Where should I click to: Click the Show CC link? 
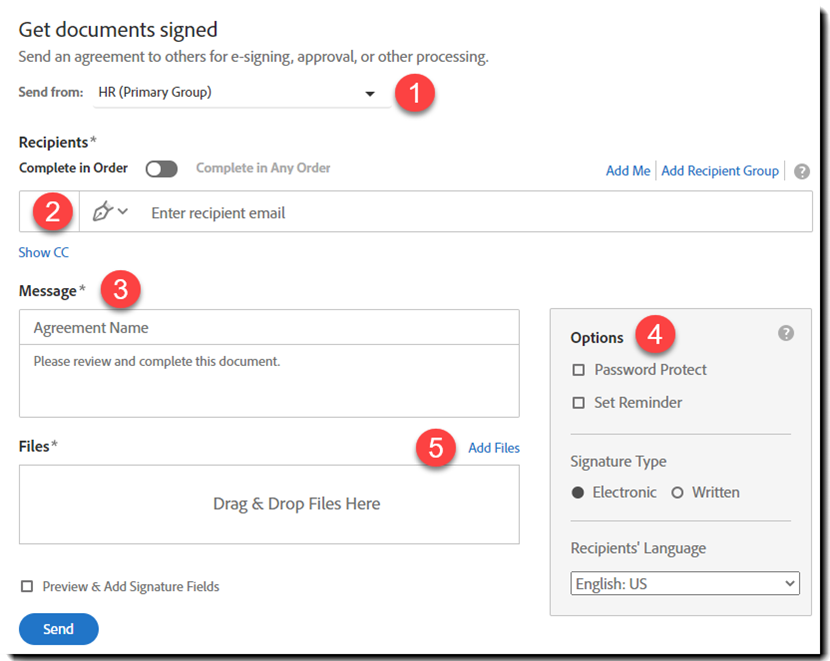click(x=44, y=253)
